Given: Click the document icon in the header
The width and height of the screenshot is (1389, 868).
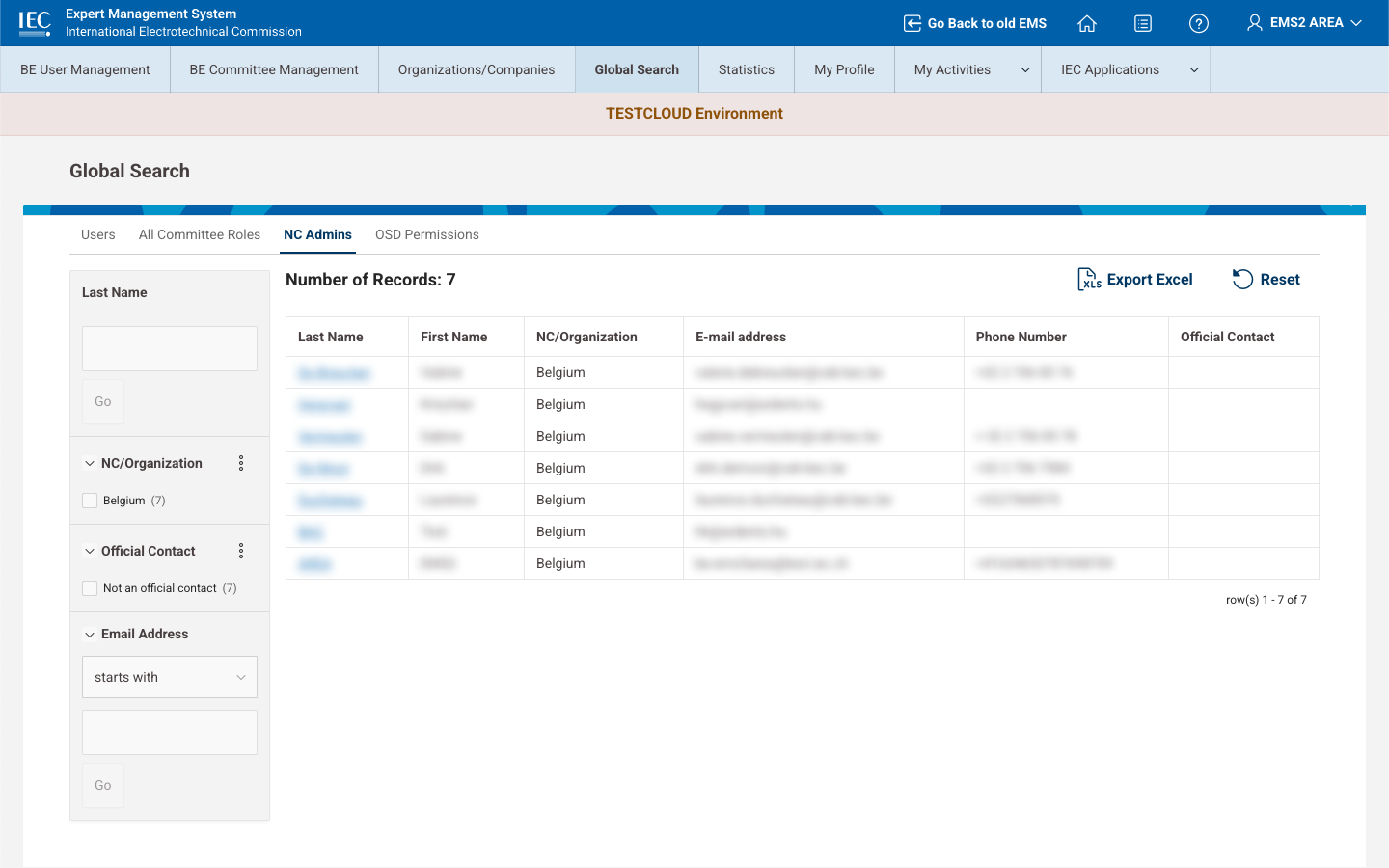Looking at the screenshot, I should pos(1143,23).
